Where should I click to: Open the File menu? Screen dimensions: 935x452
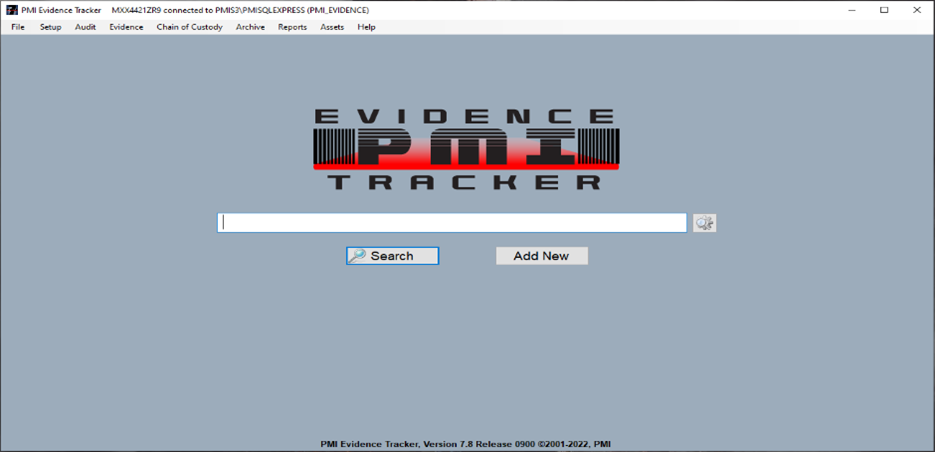coord(18,27)
